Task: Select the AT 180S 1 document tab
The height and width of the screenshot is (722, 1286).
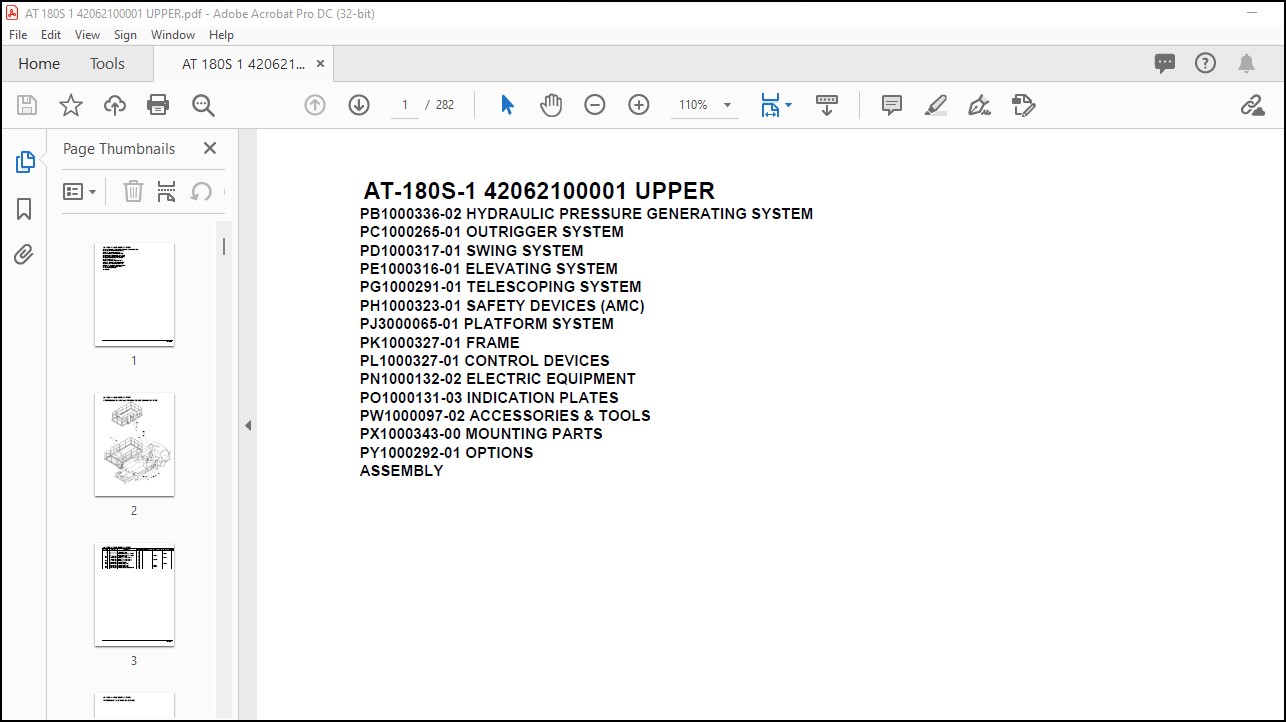Action: (243, 63)
